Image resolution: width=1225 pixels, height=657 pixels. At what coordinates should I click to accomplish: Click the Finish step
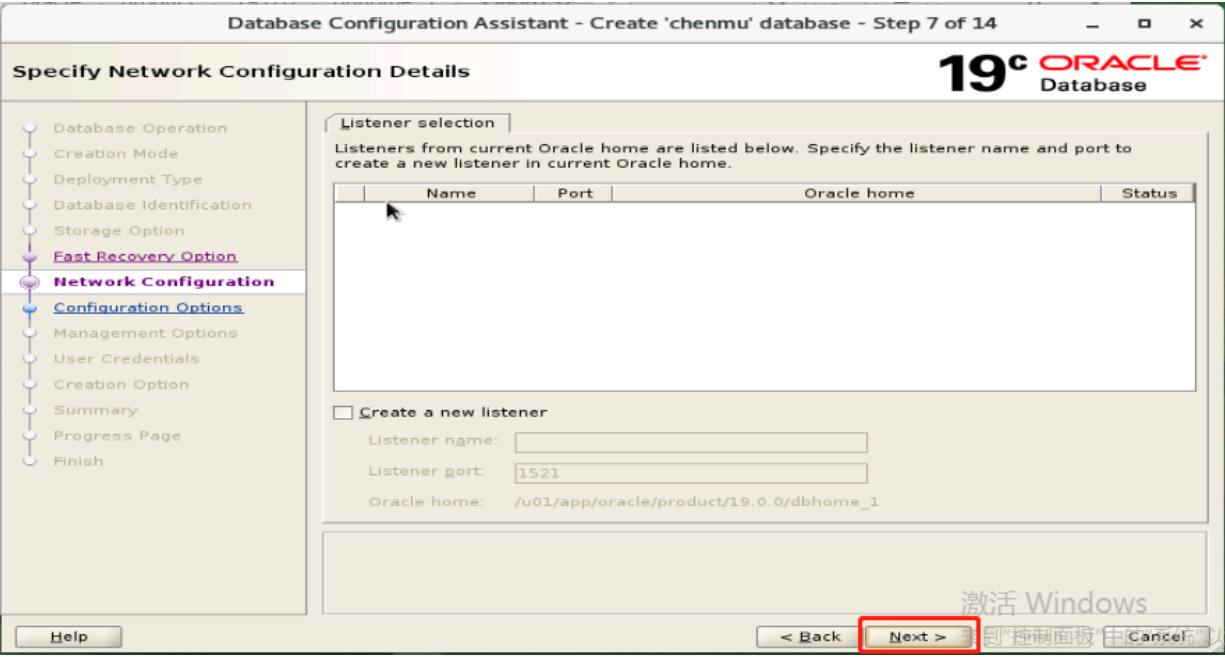pos(78,461)
